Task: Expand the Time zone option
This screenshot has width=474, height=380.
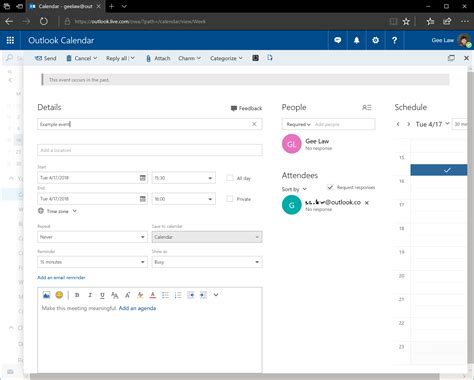Action: pos(57,211)
